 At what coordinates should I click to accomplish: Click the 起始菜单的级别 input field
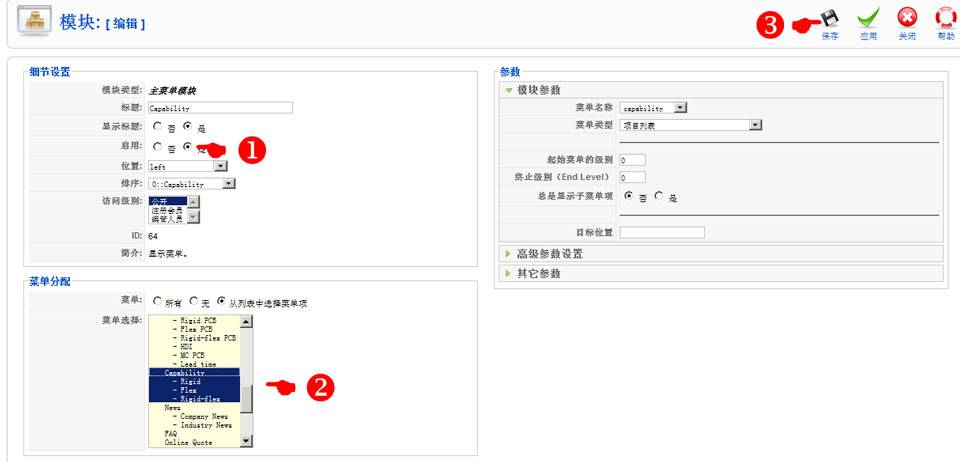click(x=632, y=160)
